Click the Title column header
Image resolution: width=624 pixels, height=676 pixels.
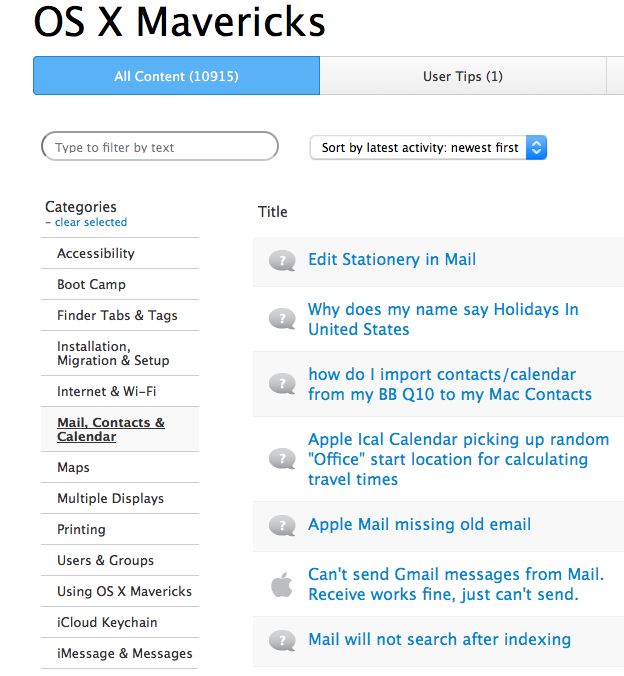pos(273,212)
